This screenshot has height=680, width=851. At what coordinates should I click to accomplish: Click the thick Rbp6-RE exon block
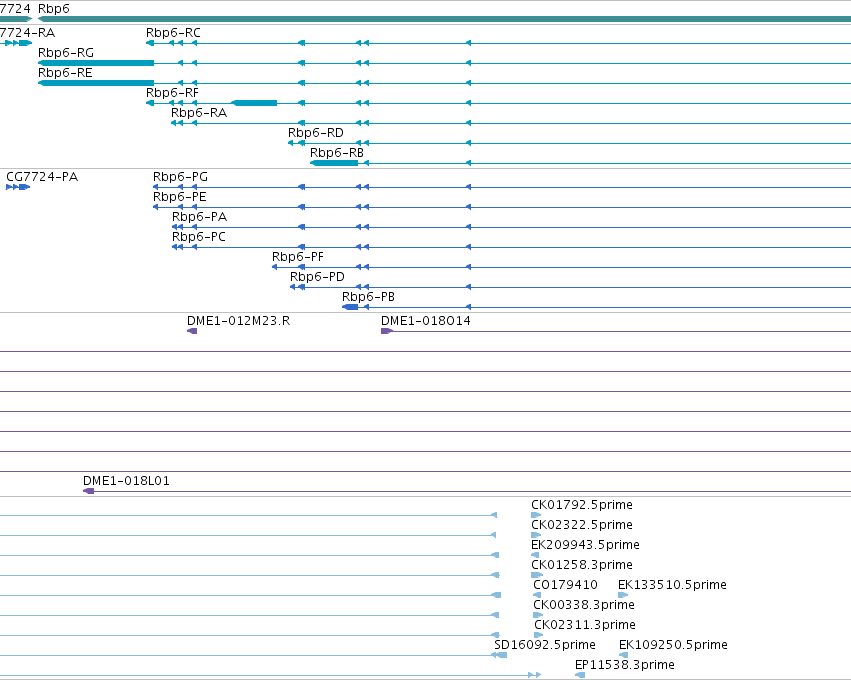tap(96, 83)
